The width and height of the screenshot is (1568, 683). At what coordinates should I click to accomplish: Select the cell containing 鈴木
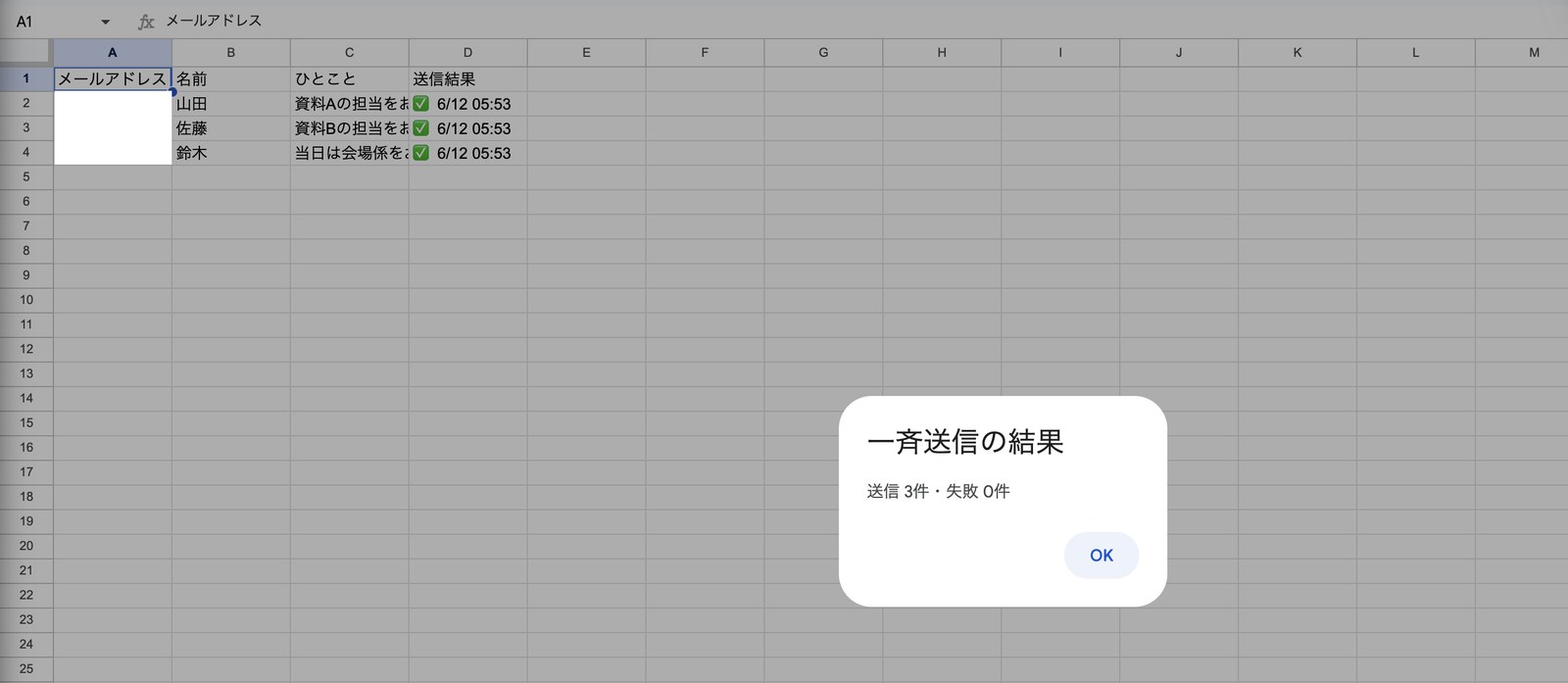pyautogui.click(x=231, y=153)
